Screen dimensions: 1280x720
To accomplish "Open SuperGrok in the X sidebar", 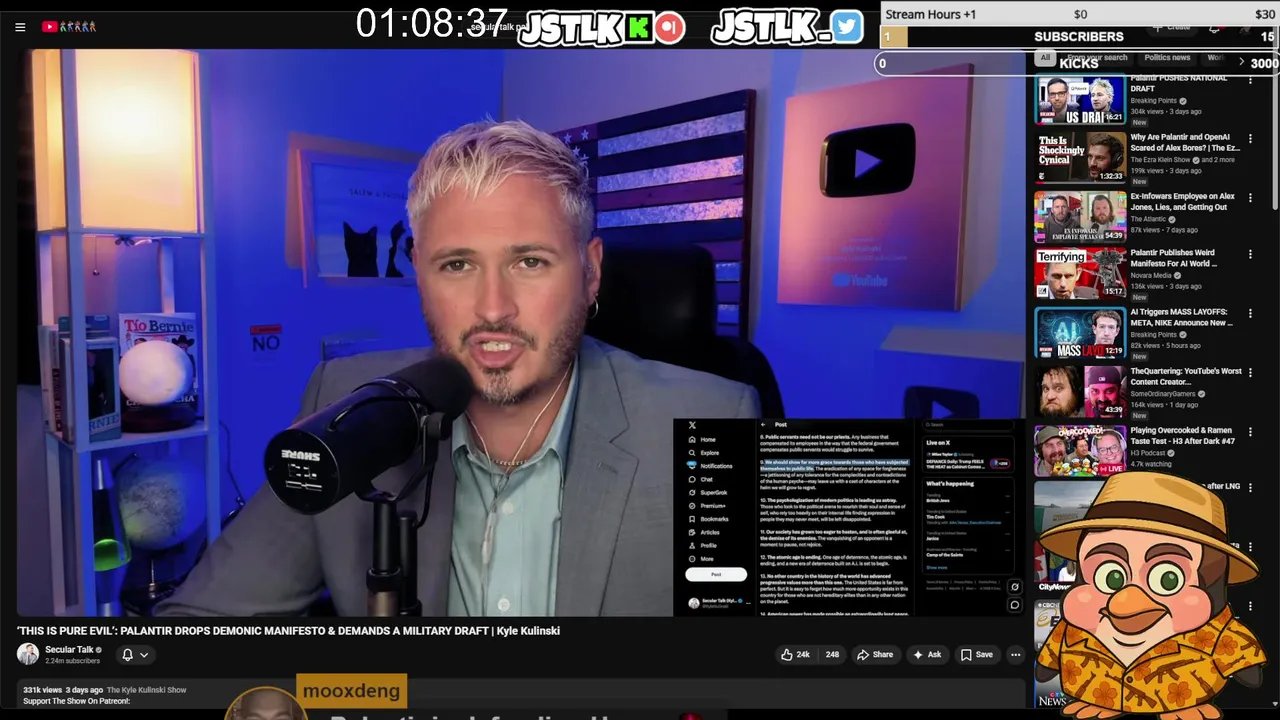I will (707, 493).
